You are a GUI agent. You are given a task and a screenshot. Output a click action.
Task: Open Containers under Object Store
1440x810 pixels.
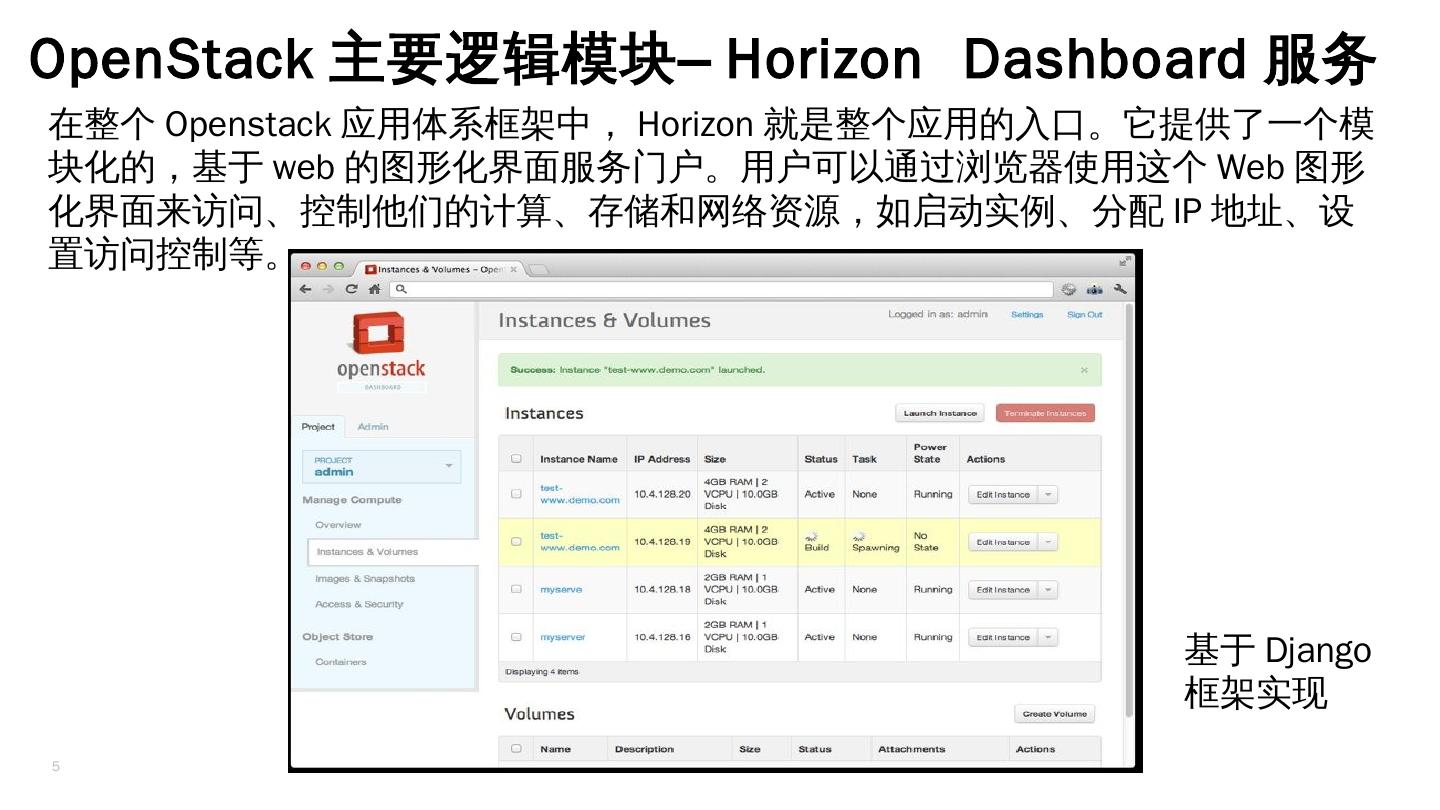[x=341, y=662]
